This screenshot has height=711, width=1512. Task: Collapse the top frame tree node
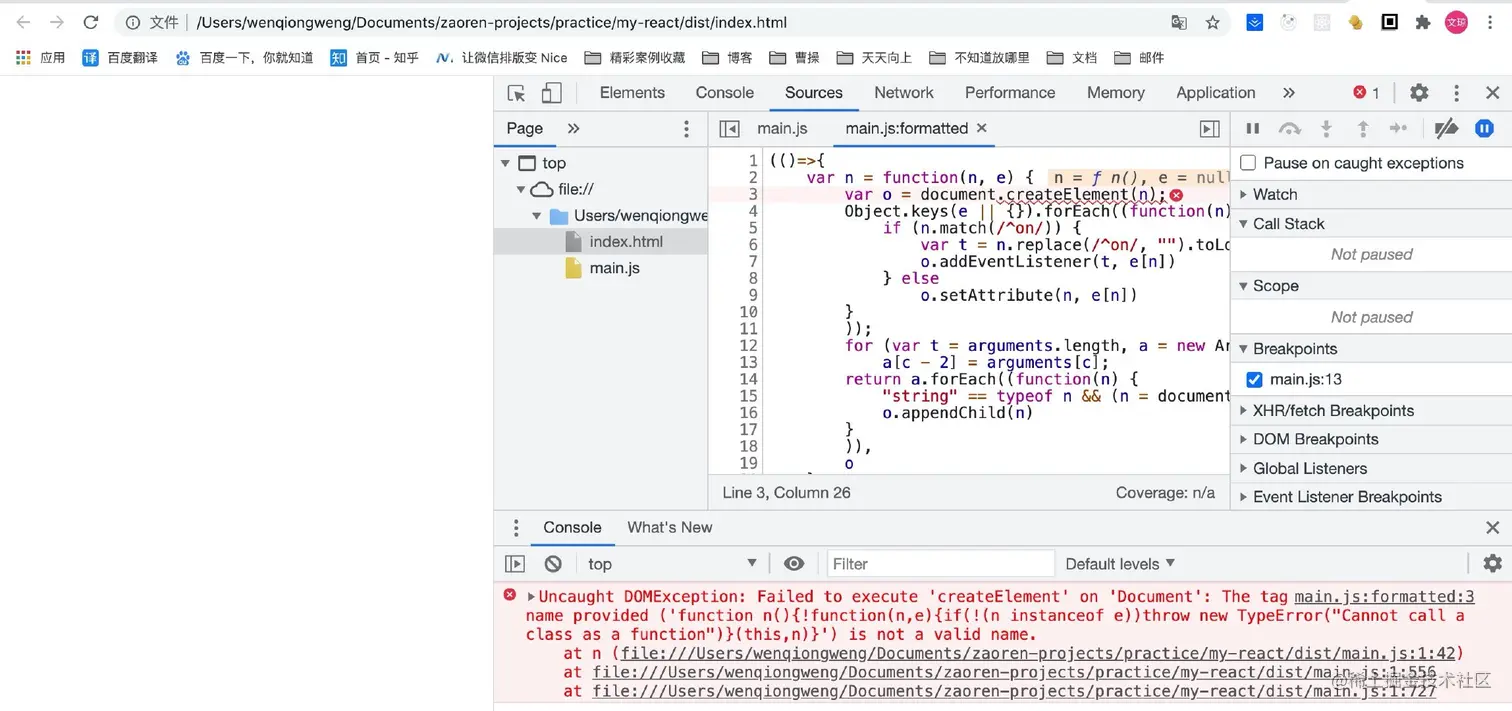[x=505, y=163]
